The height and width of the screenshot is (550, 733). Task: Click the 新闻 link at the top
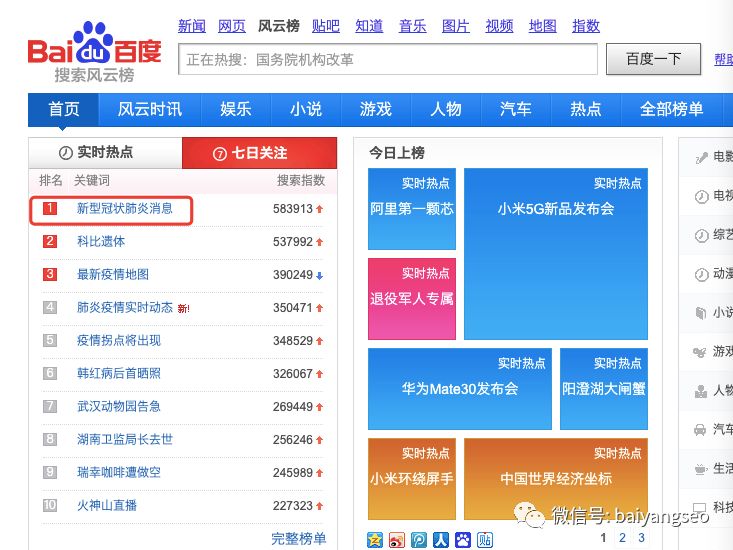click(x=192, y=26)
